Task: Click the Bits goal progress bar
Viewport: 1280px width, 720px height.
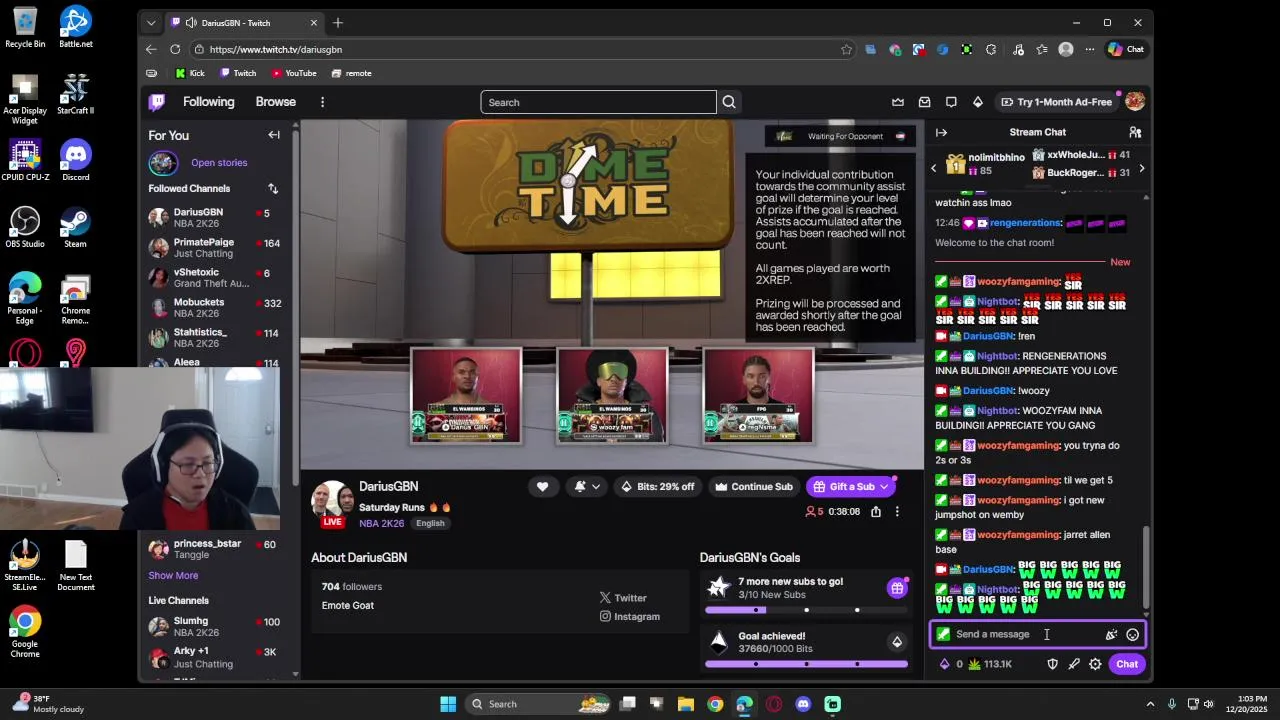Action: [x=806, y=664]
